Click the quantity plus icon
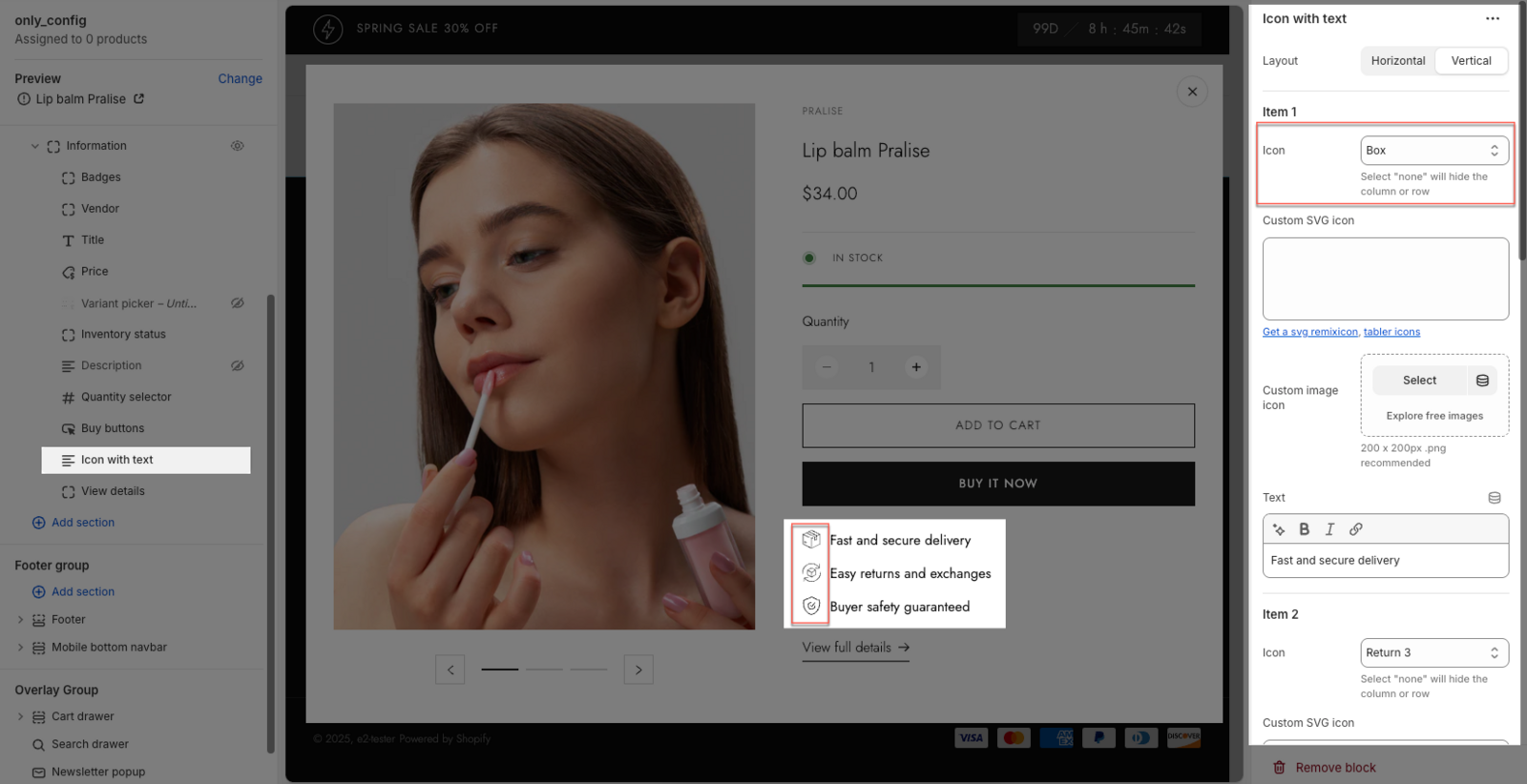The image size is (1527, 784). [x=915, y=367]
